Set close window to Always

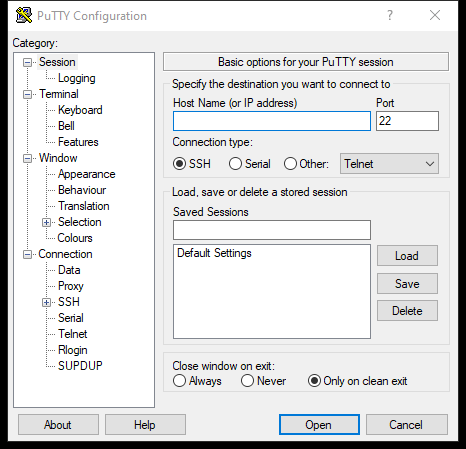[179, 381]
